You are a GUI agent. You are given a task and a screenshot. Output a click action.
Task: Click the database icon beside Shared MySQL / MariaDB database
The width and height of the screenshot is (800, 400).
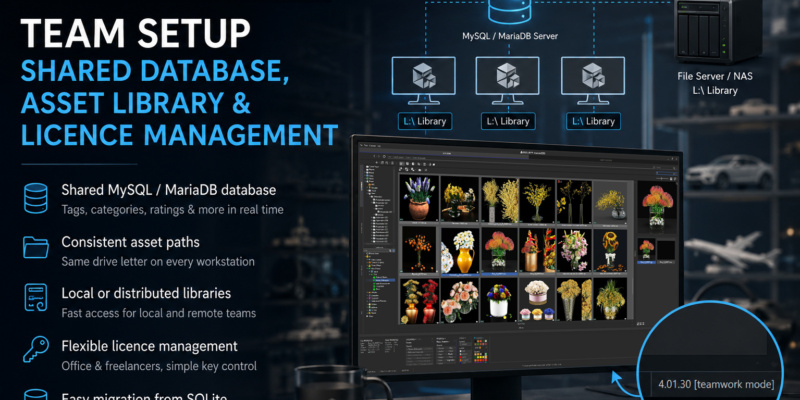(x=36, y=198)
